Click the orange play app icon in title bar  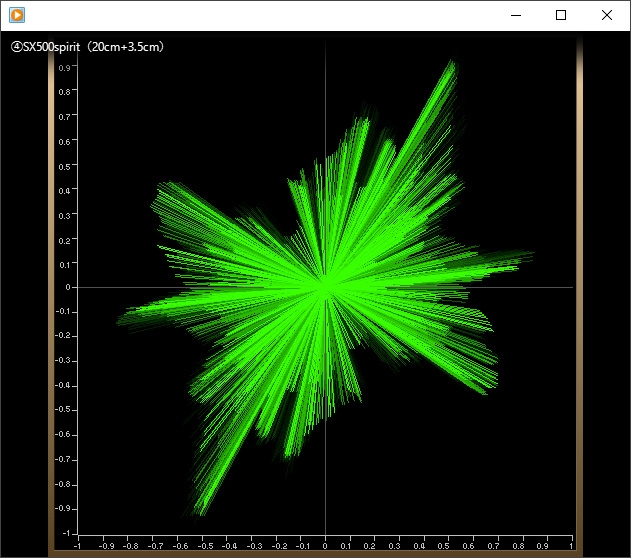click(17, 15)
